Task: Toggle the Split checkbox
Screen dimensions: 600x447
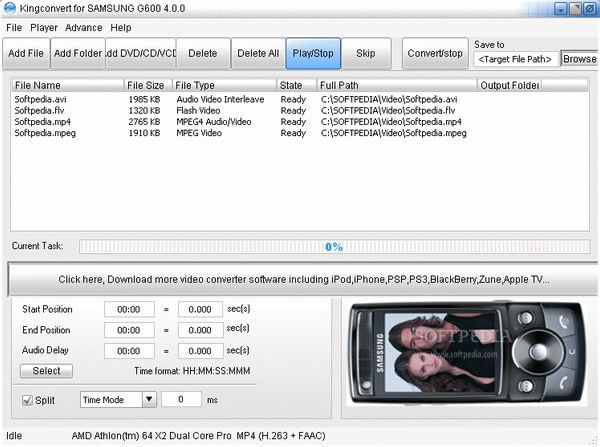Action: point(27,400)
